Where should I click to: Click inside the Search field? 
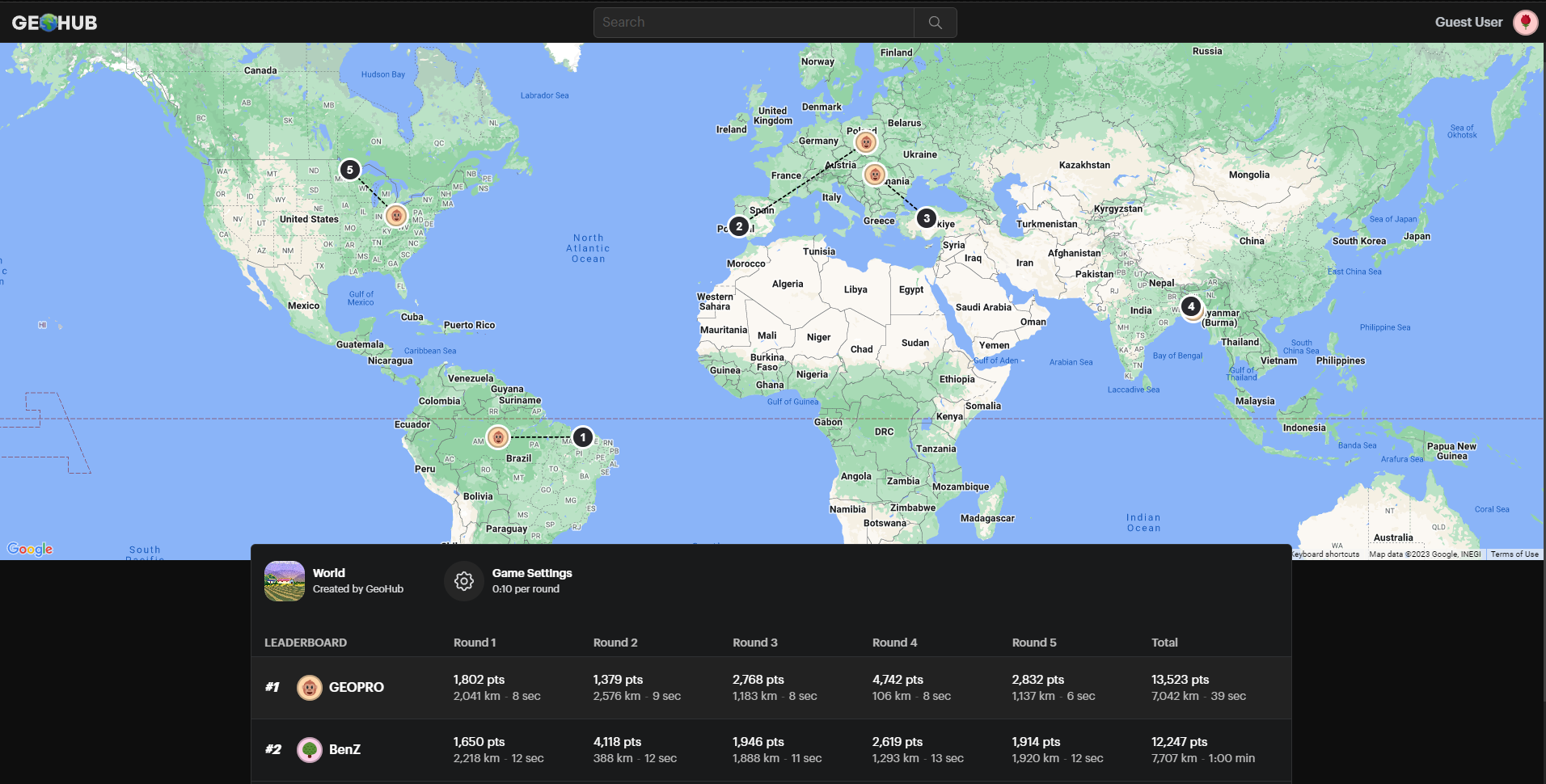[x=752, y=22]
